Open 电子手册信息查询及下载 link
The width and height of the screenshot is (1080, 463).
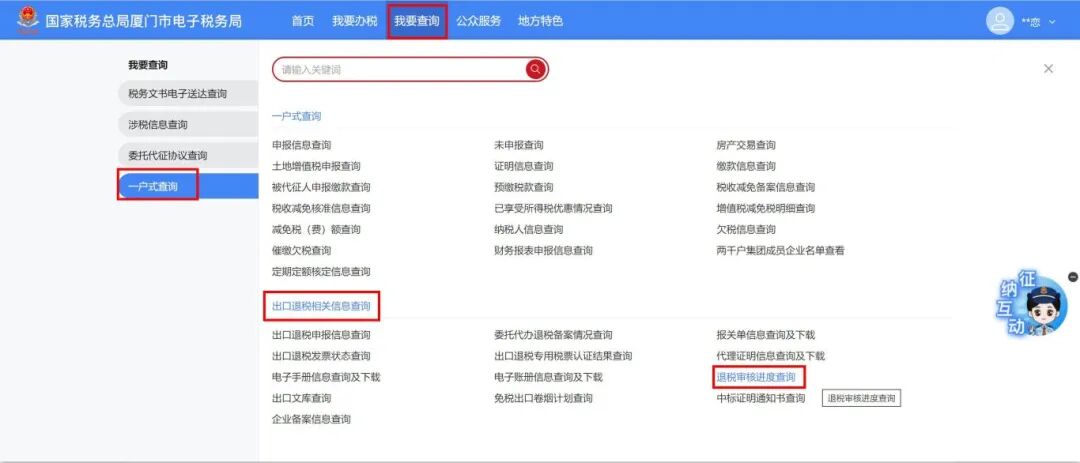pos(326,377)
